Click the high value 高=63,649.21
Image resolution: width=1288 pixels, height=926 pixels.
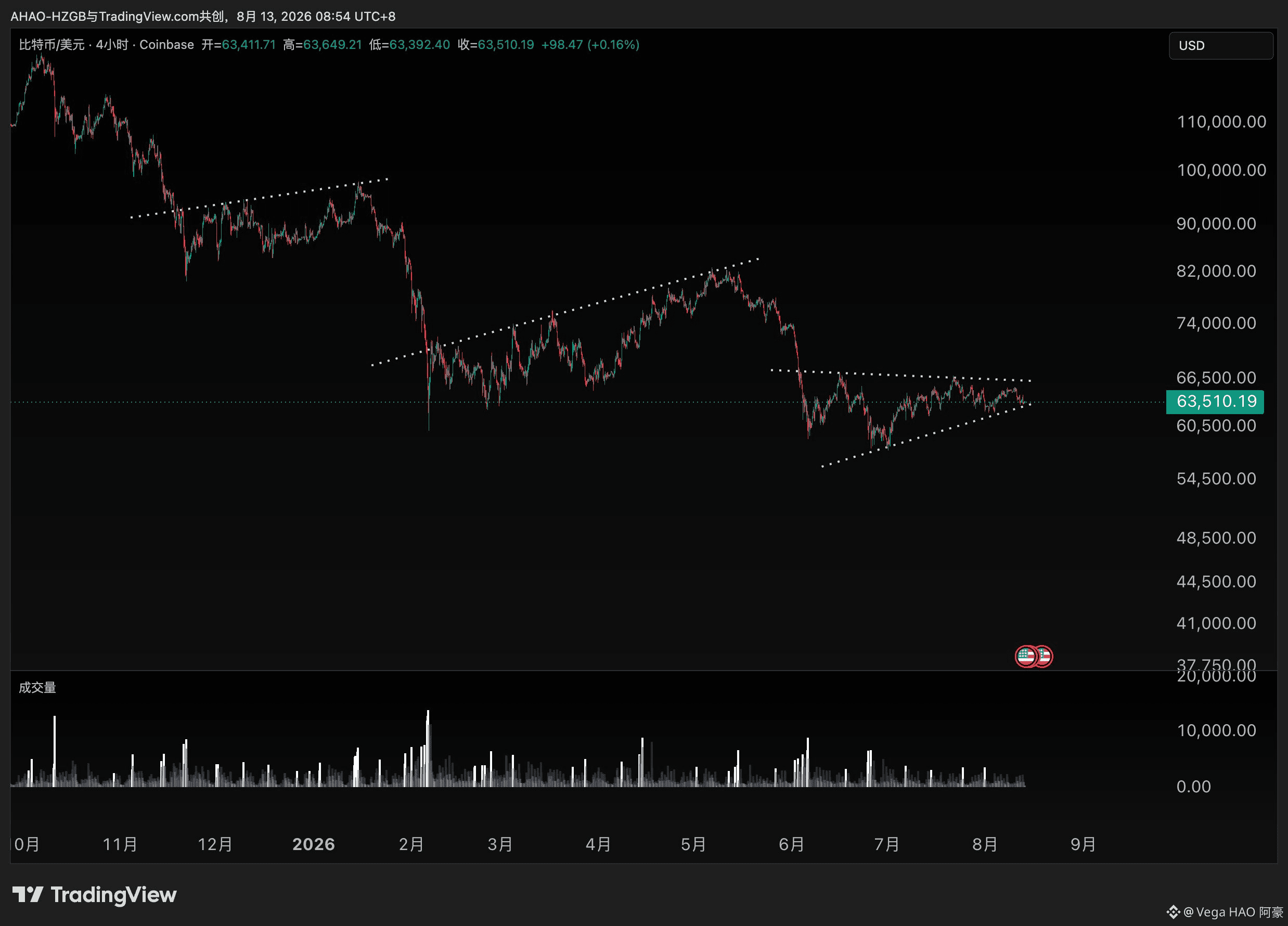(322, 45)
